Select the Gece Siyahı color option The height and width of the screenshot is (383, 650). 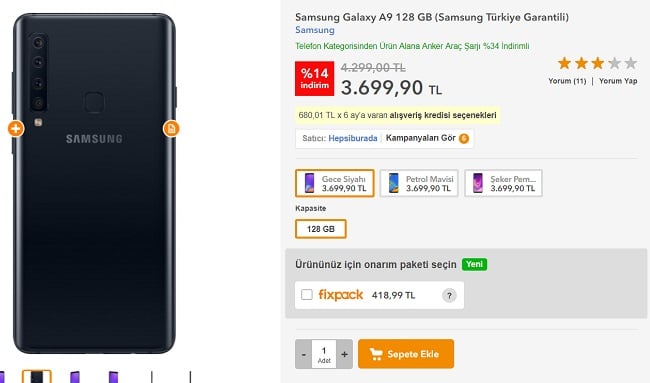(x=335, y=183)
